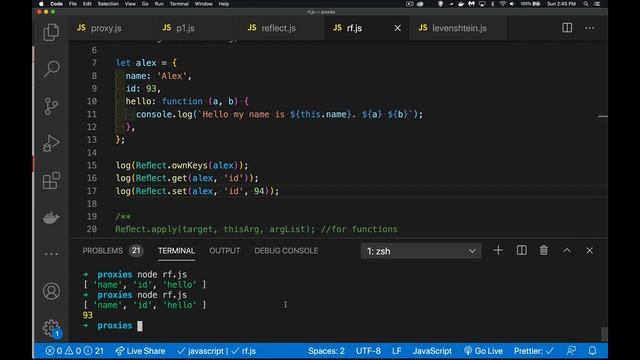640x360 pixels.
Task: Click Reflect.set on line 17
Action: coord(161,191)
